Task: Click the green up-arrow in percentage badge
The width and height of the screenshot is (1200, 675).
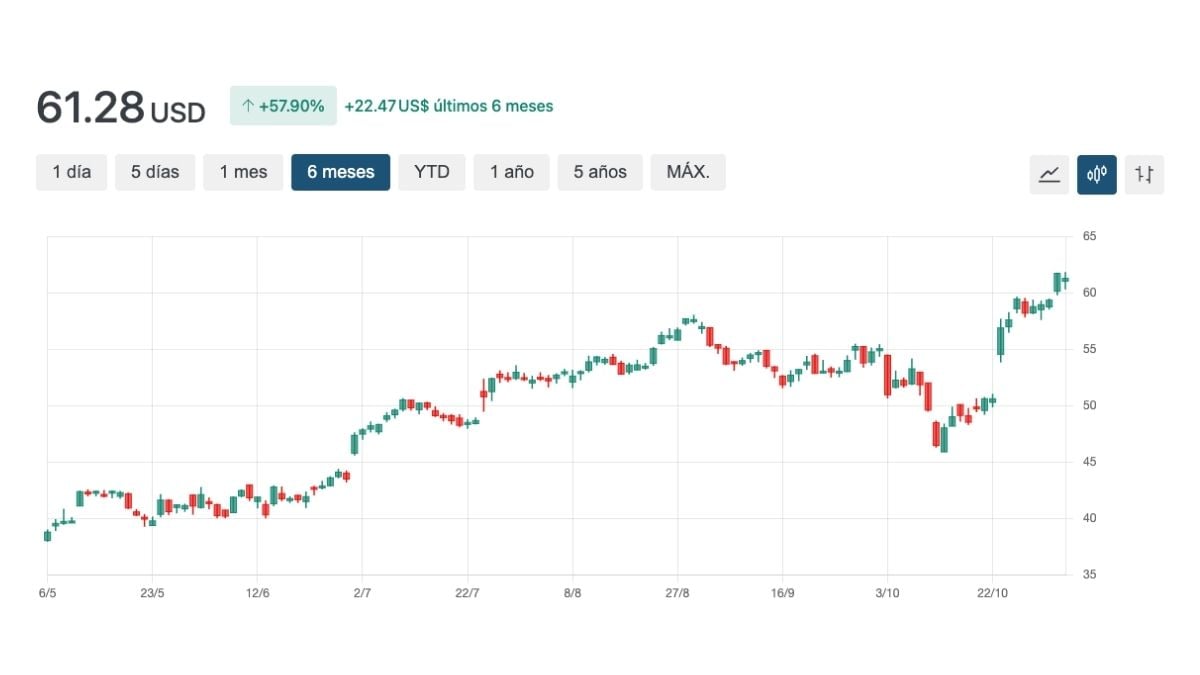Action: pos(248,106)
